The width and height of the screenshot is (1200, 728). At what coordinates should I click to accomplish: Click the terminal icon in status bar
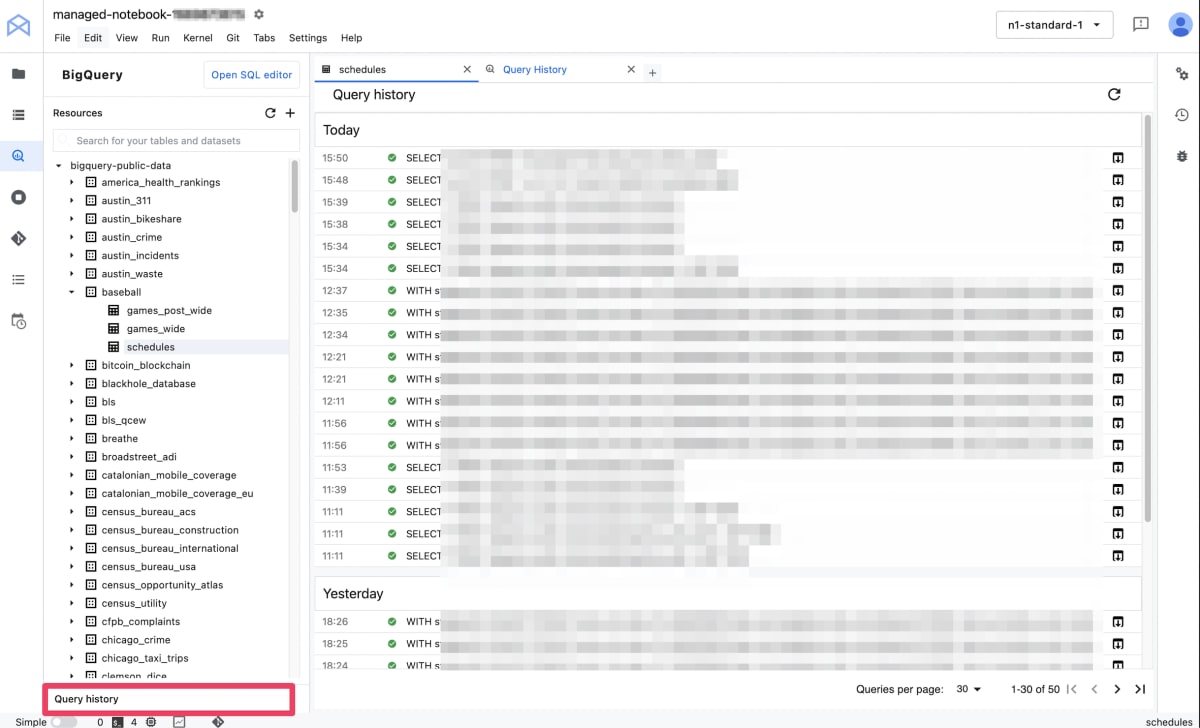[117, 721]
